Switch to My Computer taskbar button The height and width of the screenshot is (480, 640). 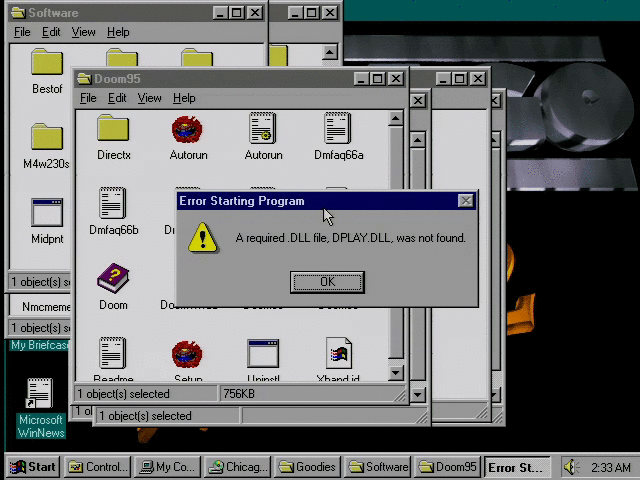pyautogui.click(x=167, y=467)
